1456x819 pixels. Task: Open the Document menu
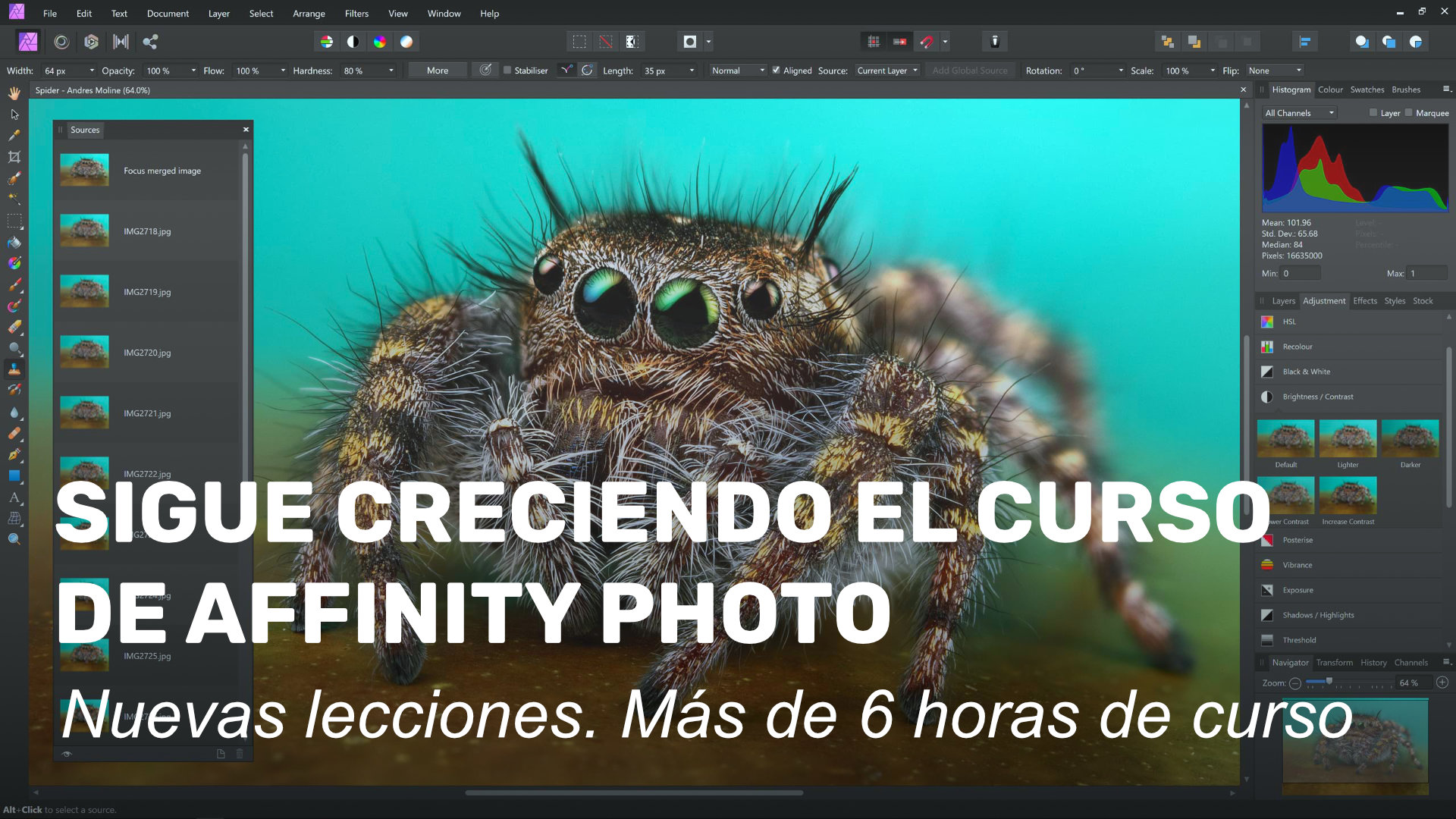coord(168,14)
